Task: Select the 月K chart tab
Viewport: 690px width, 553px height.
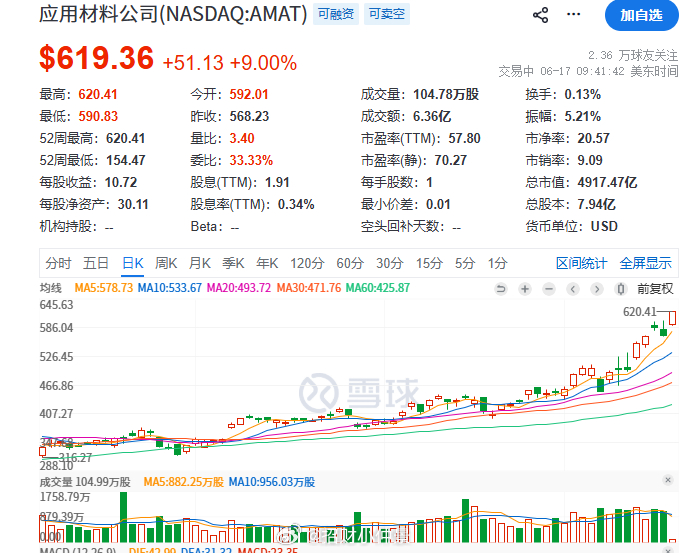Action: [199, 263]
